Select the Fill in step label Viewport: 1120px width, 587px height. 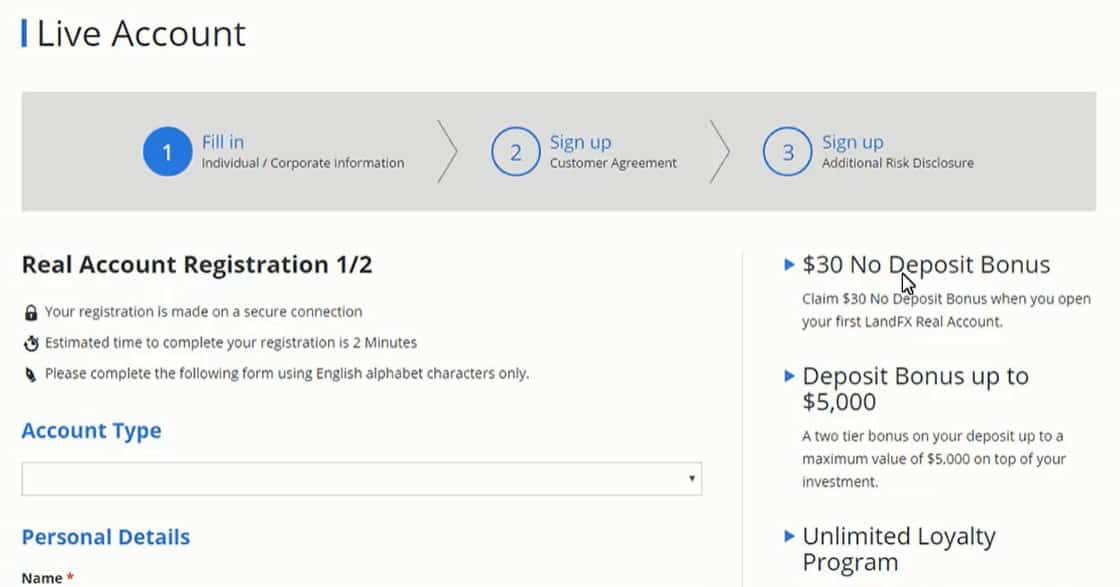pos(222,142)
